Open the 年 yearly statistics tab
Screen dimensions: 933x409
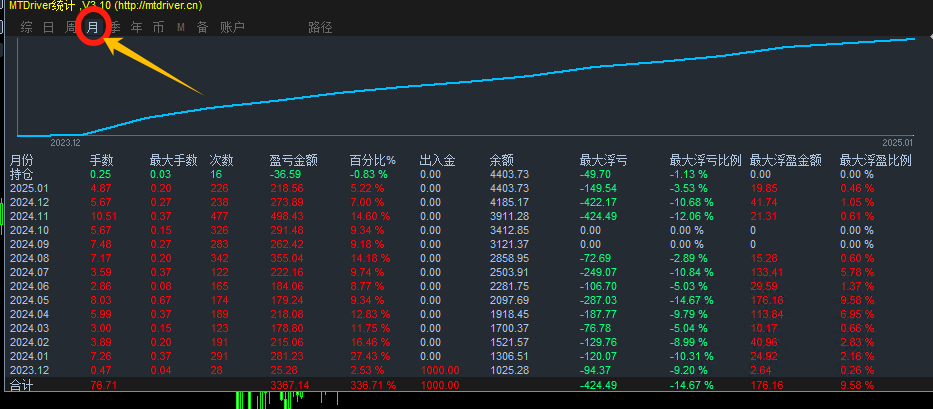click(x=137, y=28)
